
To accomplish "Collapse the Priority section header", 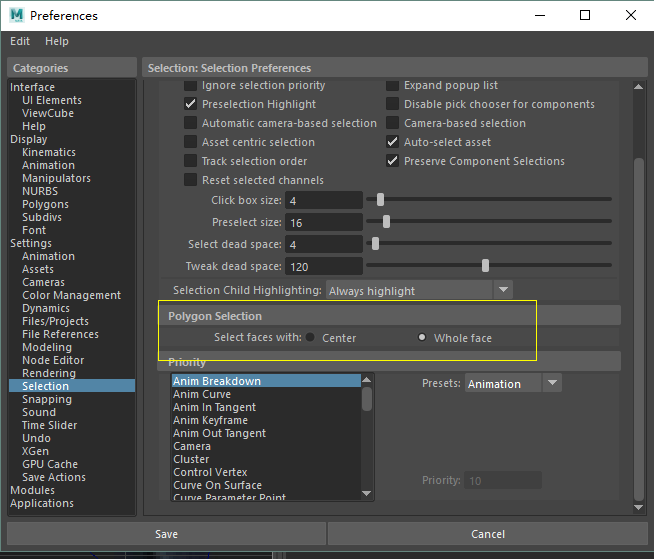I will point(390,362).
